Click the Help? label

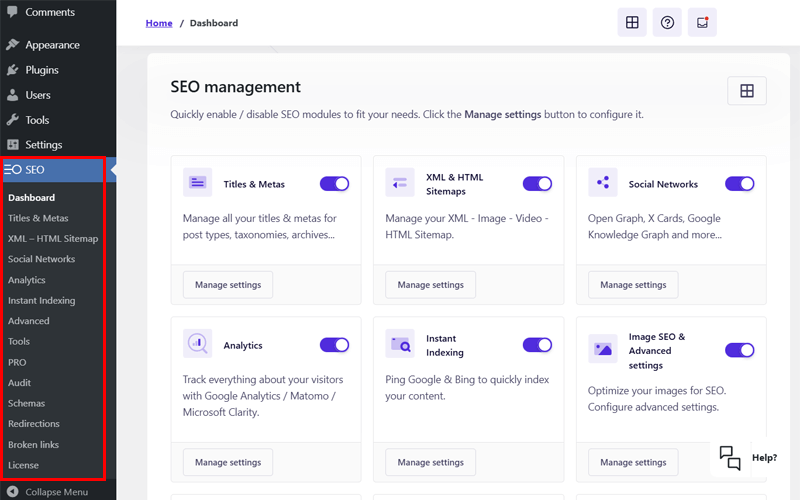764,458
